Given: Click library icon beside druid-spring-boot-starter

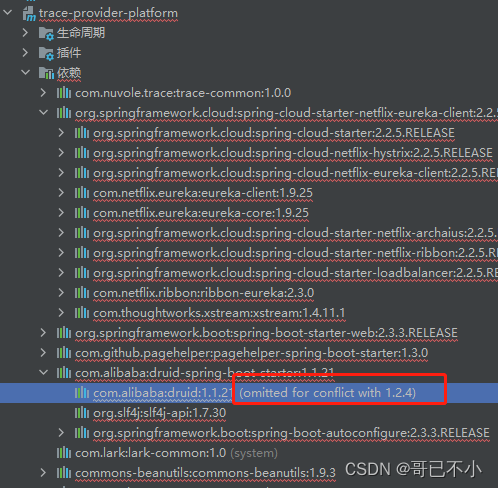Looking at the screenshot, I should [x=64, y=373].
